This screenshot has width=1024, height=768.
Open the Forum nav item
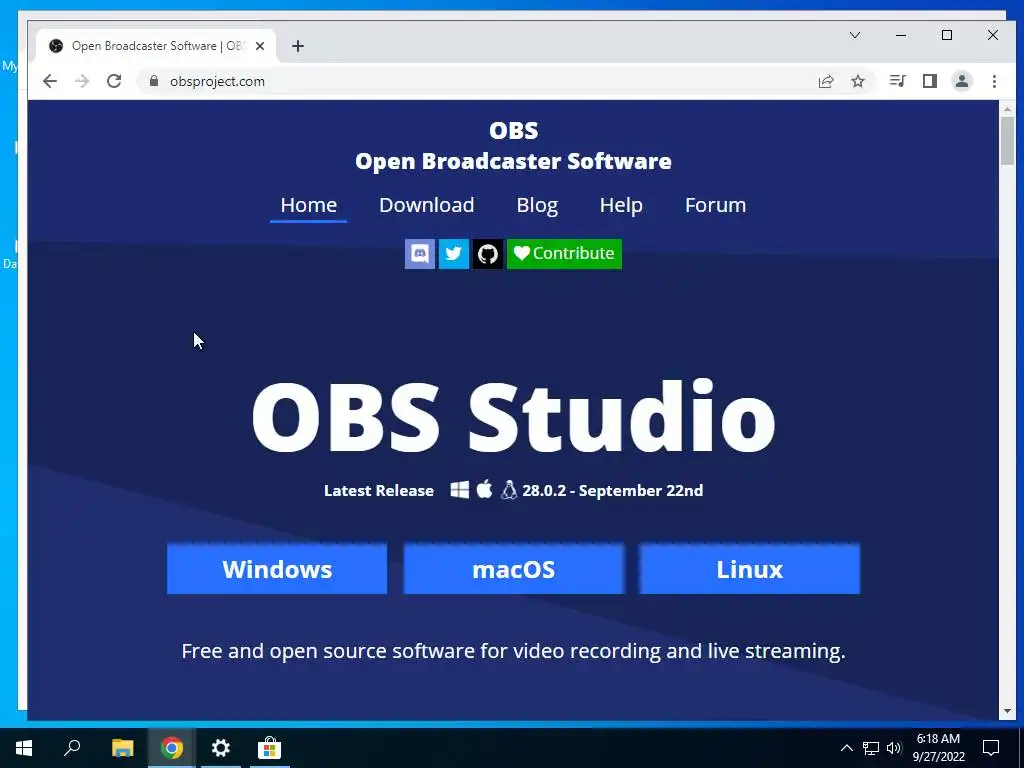tap(715, 205)
